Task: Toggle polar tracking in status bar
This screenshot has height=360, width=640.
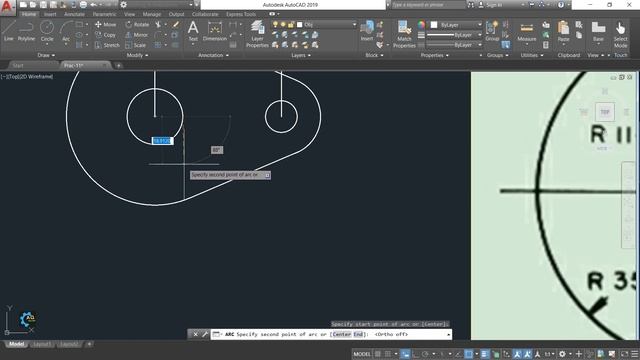Action: [425, 354]
